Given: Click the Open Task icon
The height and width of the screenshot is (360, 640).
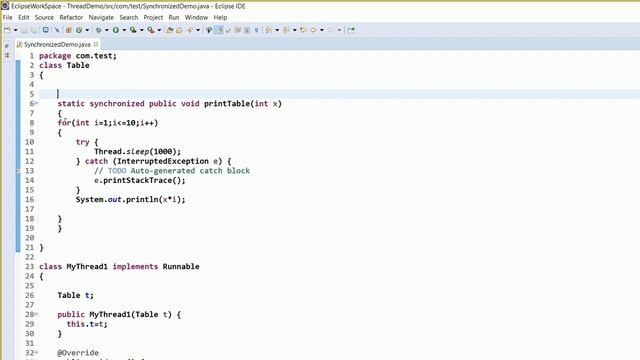Looking at the screenshot, I should click(x=179, y=30).
